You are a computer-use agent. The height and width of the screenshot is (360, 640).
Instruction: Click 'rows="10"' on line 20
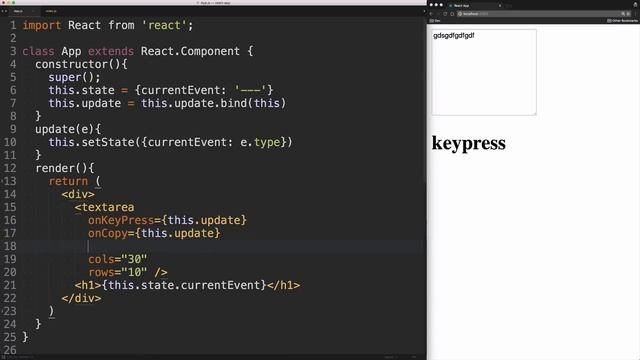point(118,272)
